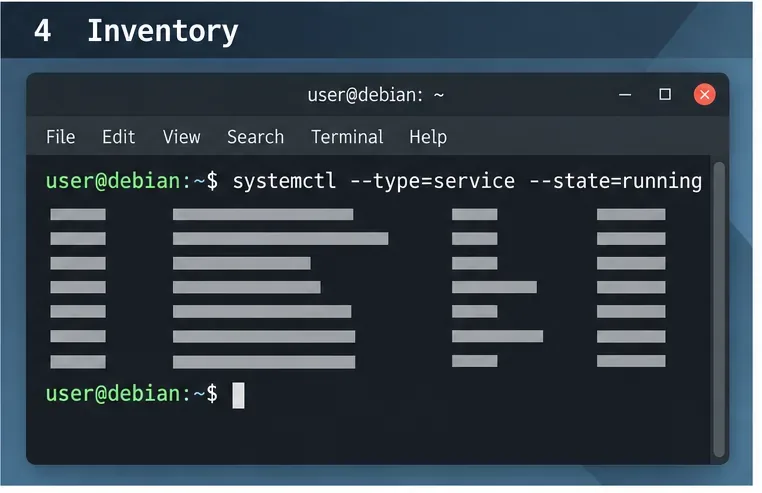Open the Terminal menu
This screenshot has height=493, width=762.
(347, 137)
